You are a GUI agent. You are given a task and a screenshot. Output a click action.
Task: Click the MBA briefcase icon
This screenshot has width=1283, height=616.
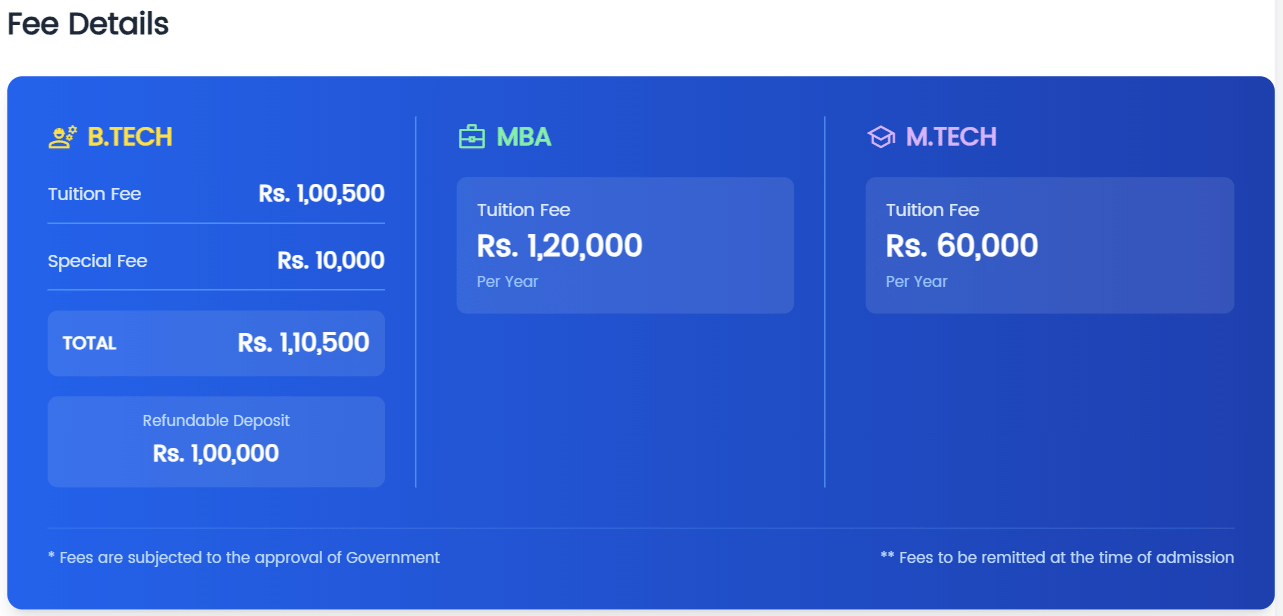click(x=471, y=137)
